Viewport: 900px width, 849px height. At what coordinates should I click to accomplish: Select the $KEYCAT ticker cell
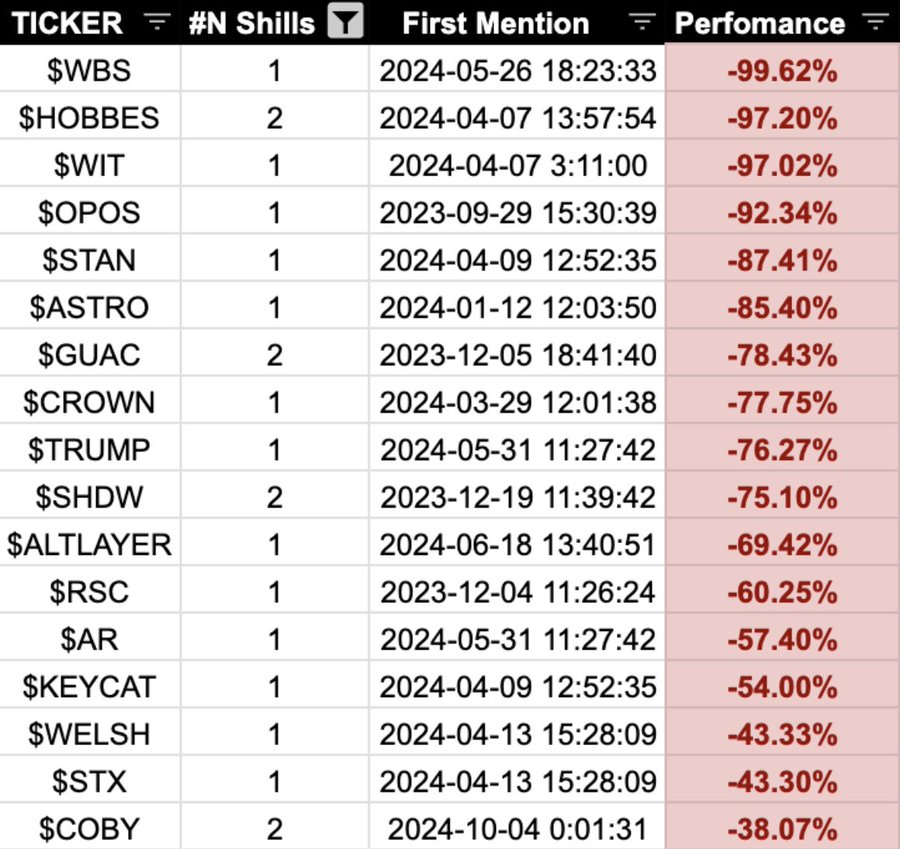[x=90, y=687]
